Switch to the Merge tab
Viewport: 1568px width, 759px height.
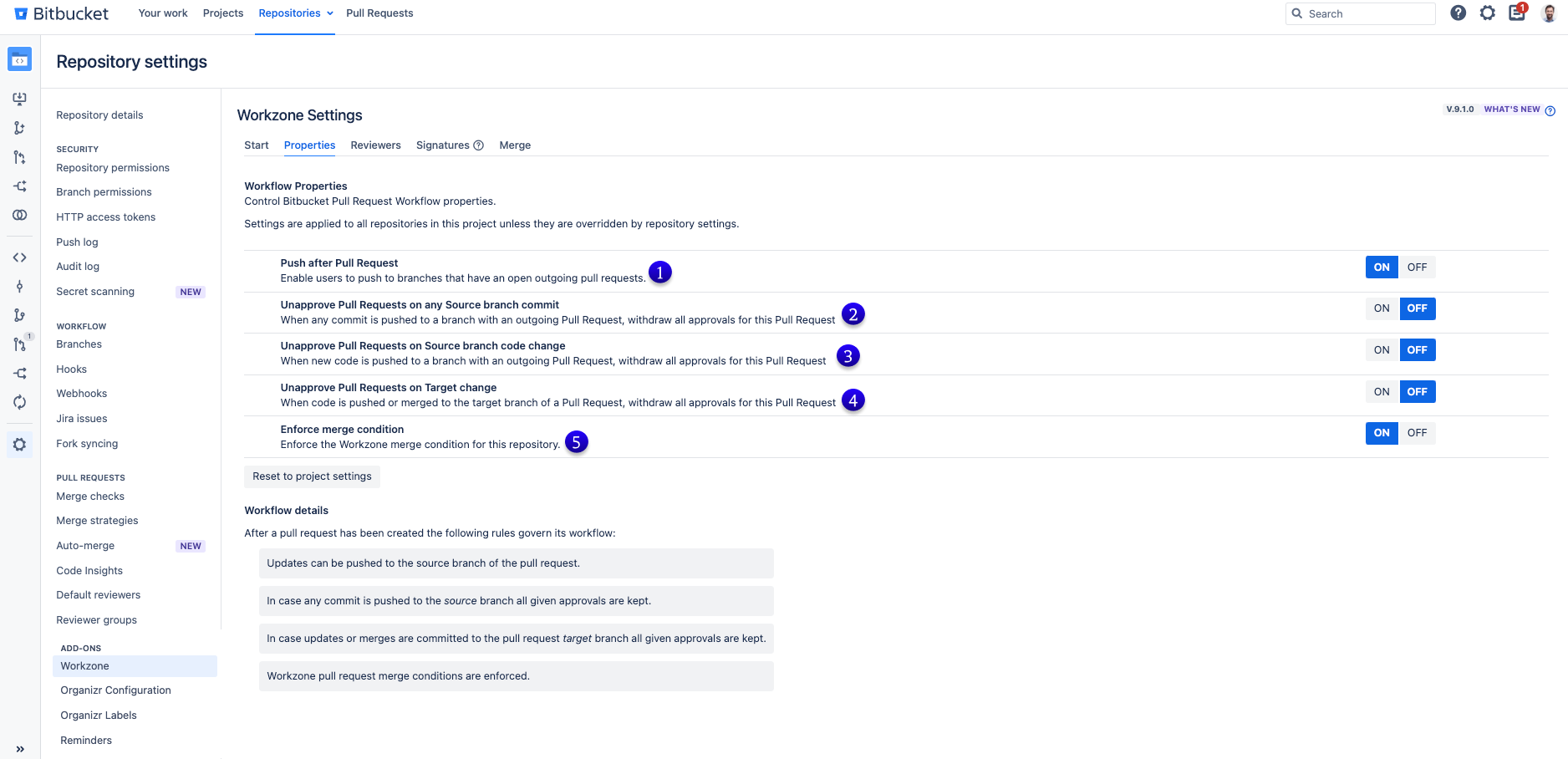515,145
